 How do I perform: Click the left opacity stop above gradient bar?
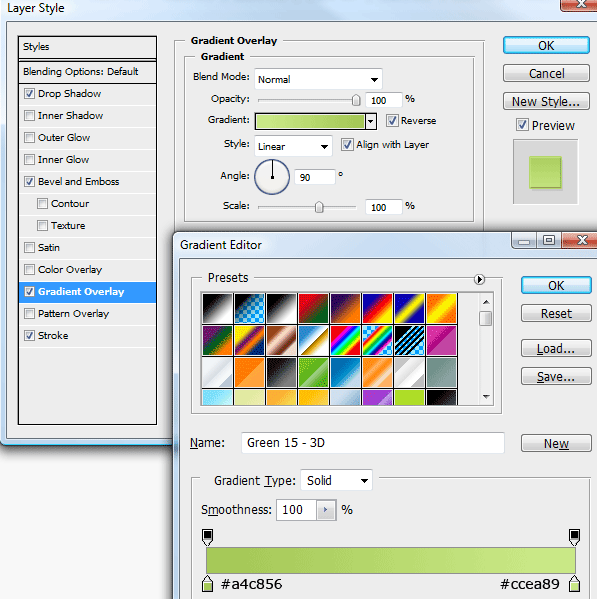pyautogui.click(x=207, y=537)
